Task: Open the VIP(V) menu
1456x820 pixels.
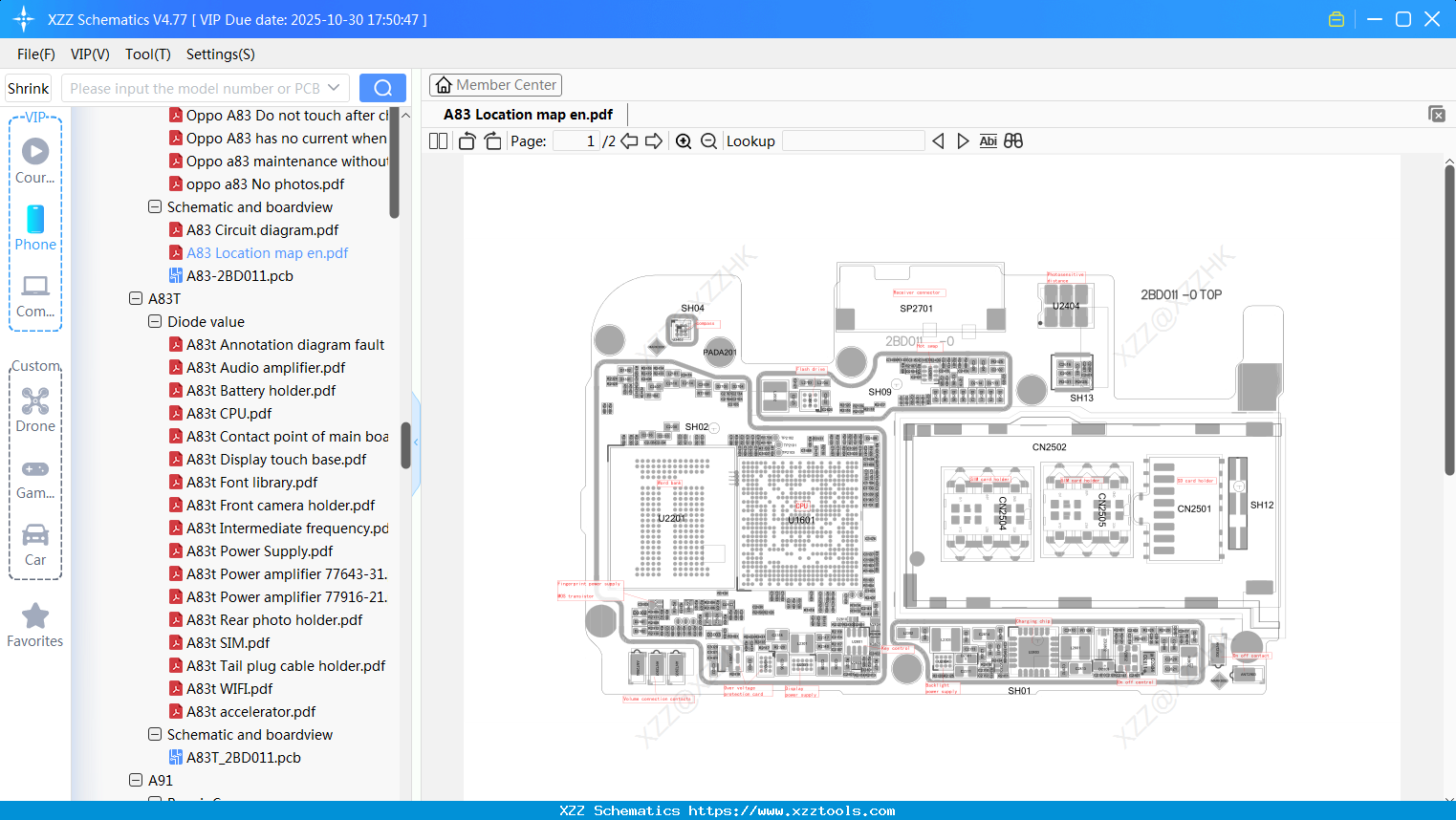Action: pos(90,54)
